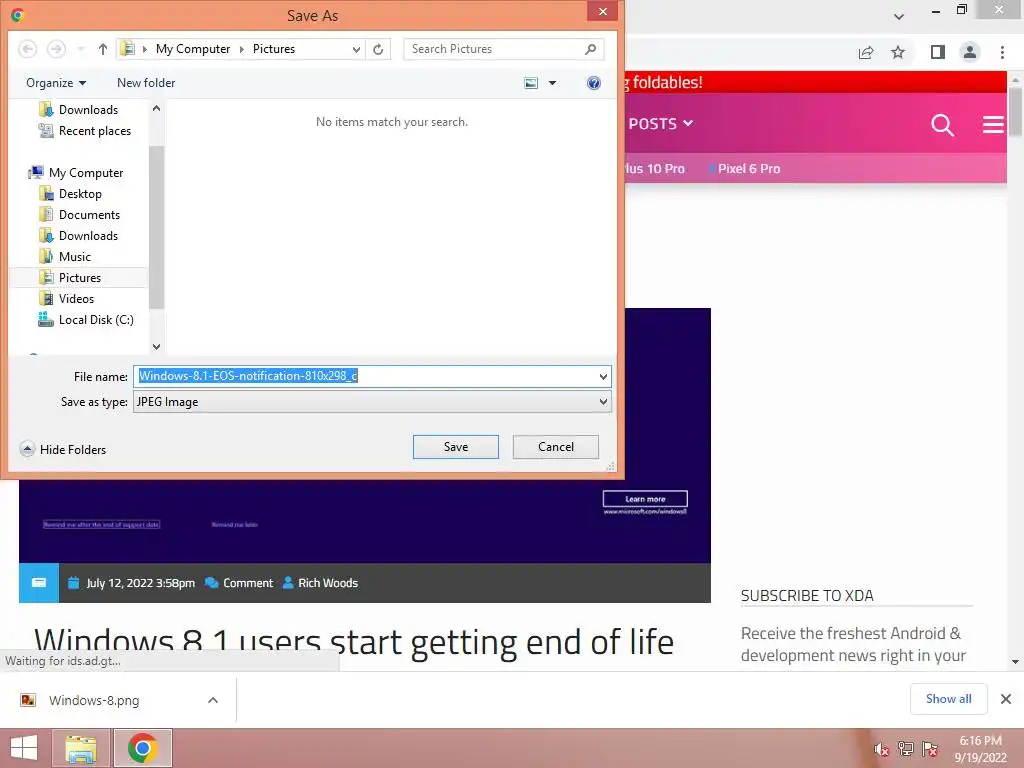Viewport: 1024px width, 768px height.
Task: Click My Computer in the address breadcrumb
Action: click(193, 49)
